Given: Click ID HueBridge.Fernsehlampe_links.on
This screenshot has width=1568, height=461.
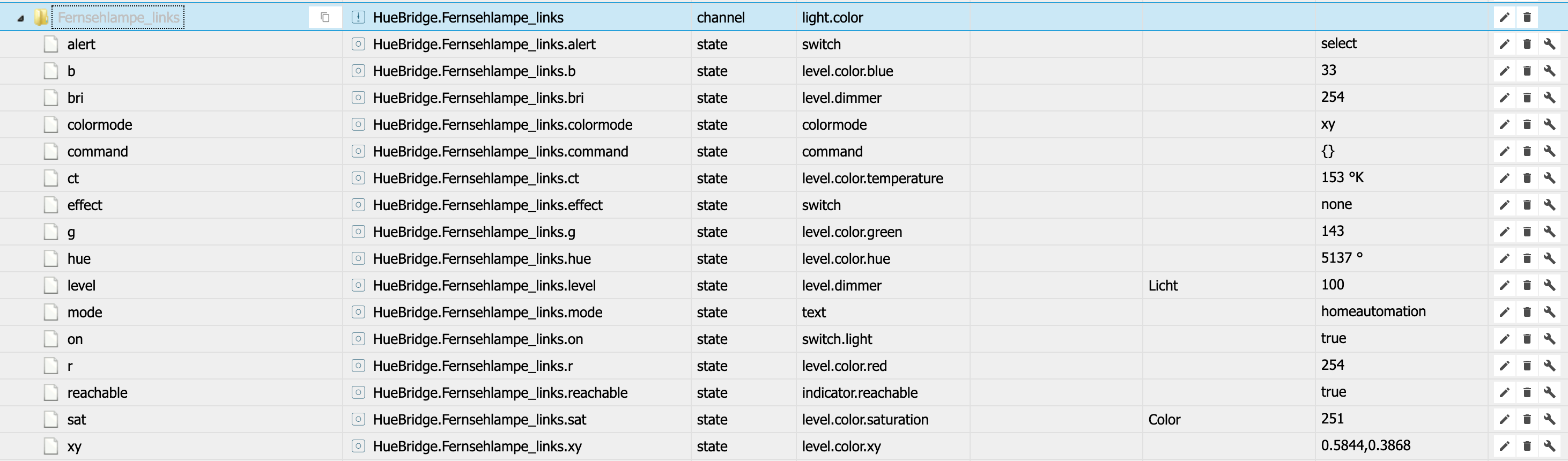Looking at the screenshot, I should [478, 339].
